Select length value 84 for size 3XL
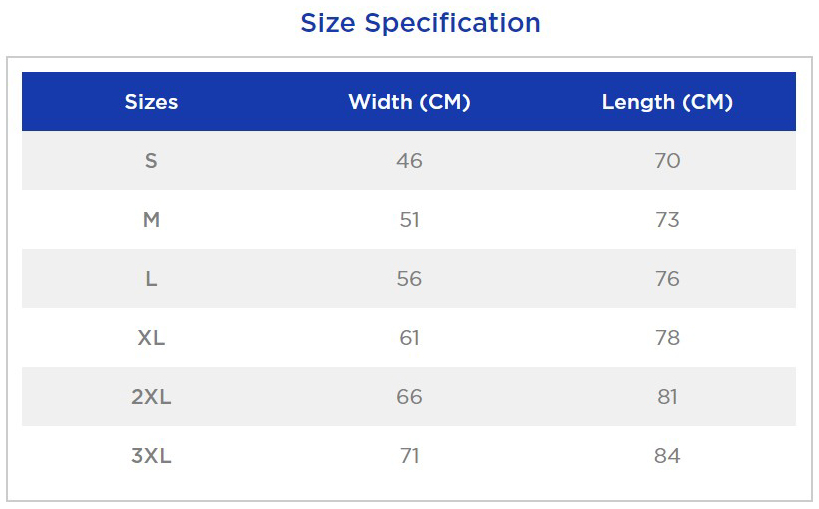This screenshot has width=819, height=509. coord(667,456)
